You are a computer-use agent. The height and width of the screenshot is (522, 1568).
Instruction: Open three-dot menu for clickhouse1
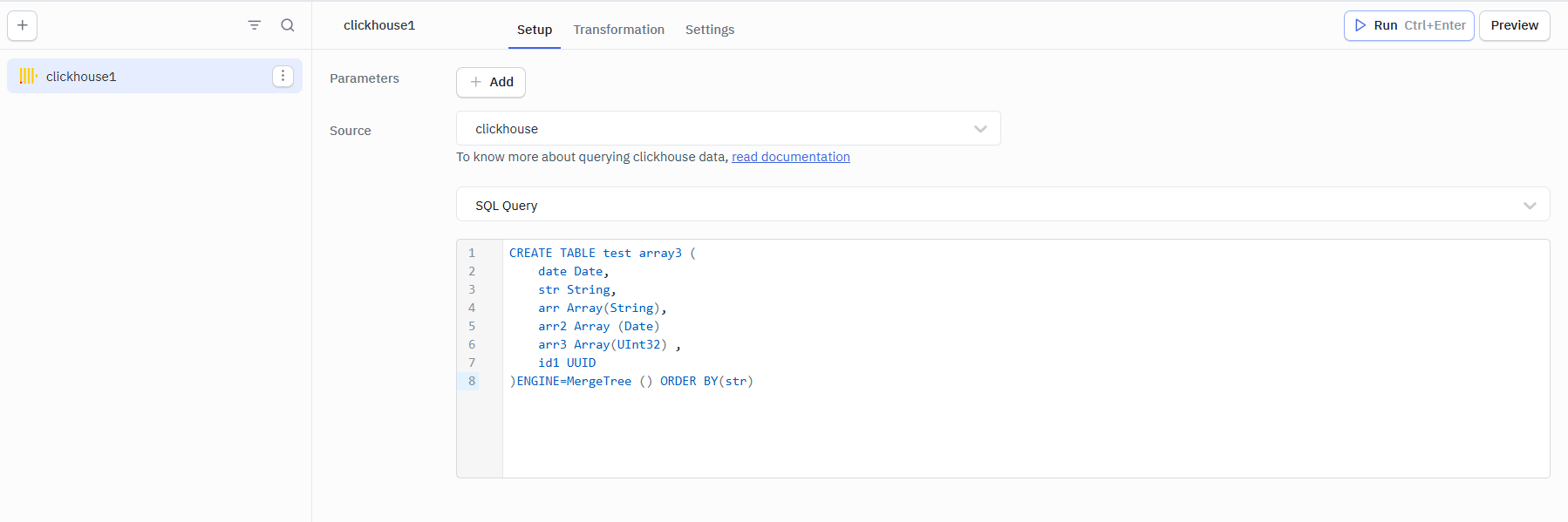(283, 77)
